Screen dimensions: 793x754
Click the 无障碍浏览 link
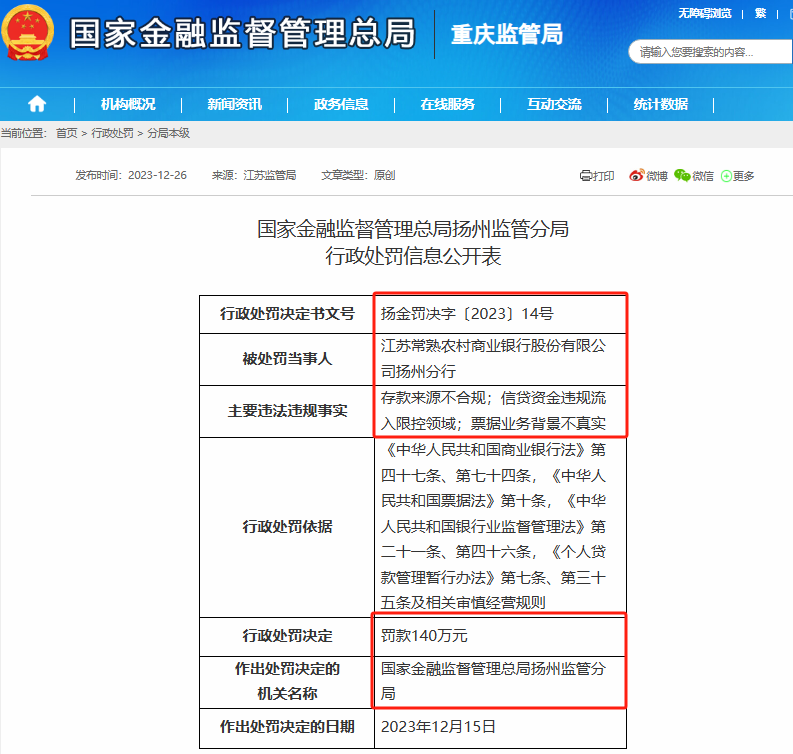(705, 13)
